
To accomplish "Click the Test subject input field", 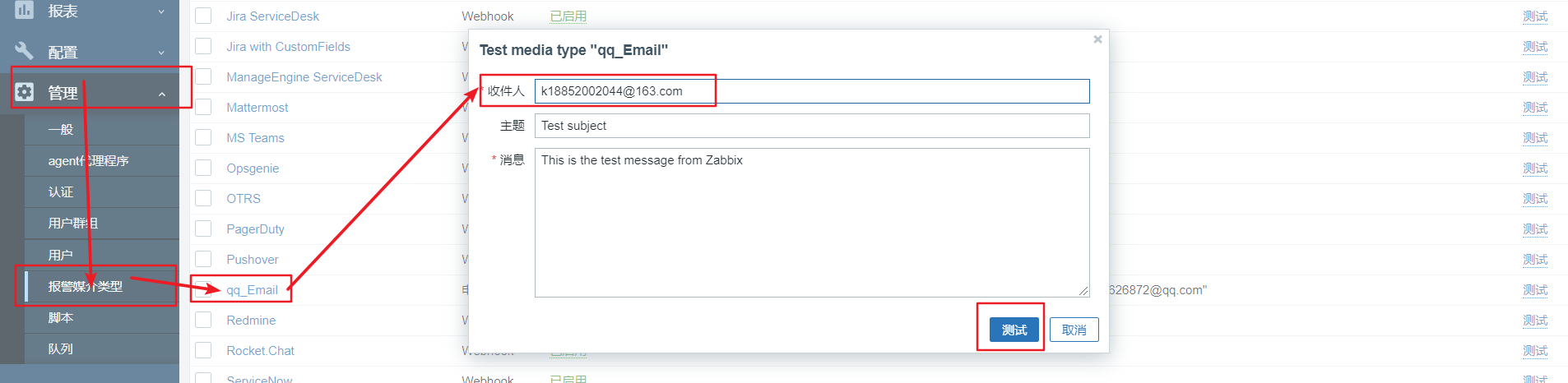I will coord(811,126).
